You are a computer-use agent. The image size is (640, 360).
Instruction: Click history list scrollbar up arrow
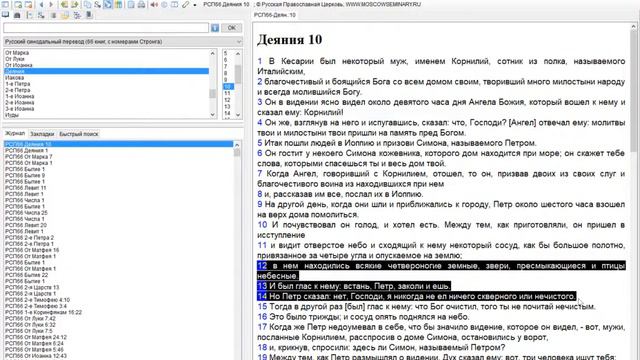(x=237, y=145)
